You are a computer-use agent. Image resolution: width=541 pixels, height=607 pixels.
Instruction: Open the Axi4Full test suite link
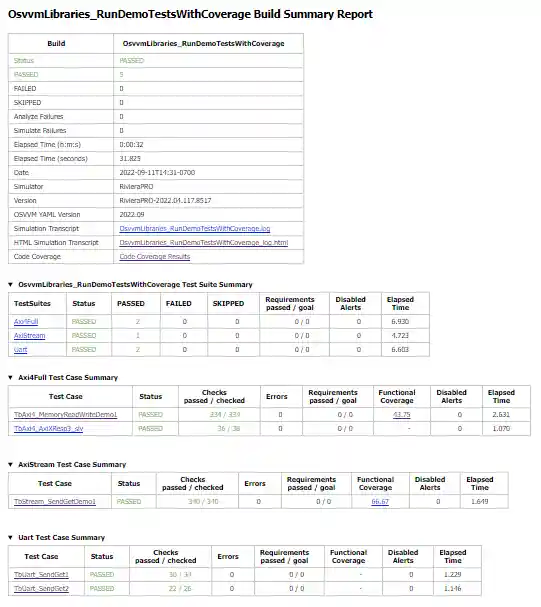(x=26, y=321)
